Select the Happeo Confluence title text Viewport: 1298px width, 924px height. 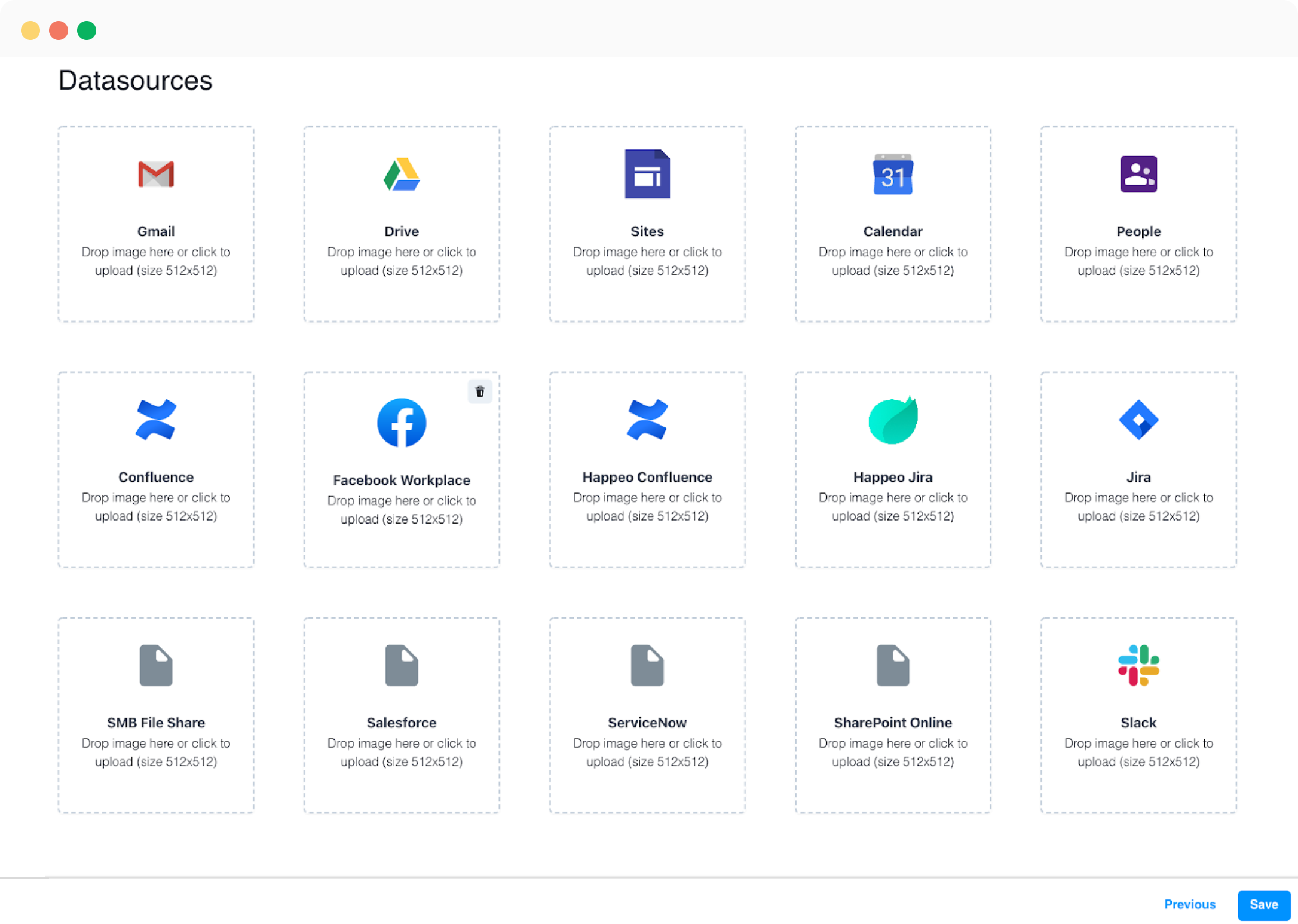pos(647,477)
